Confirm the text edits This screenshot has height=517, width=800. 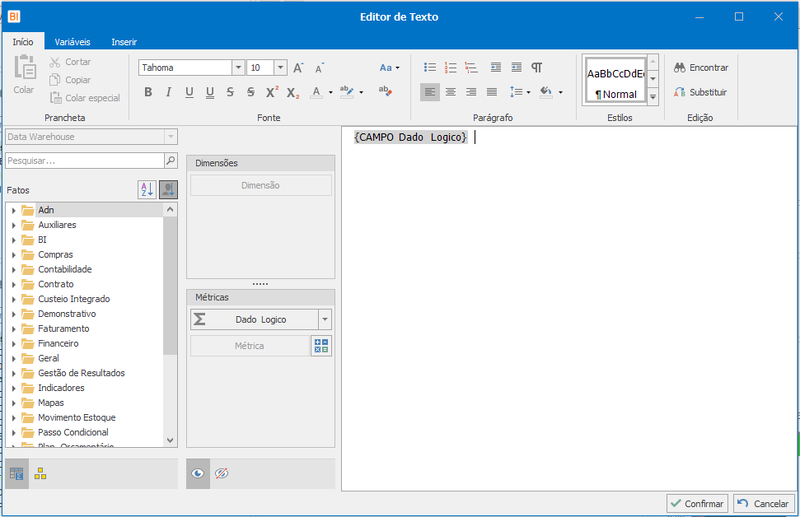pos(697,503)
